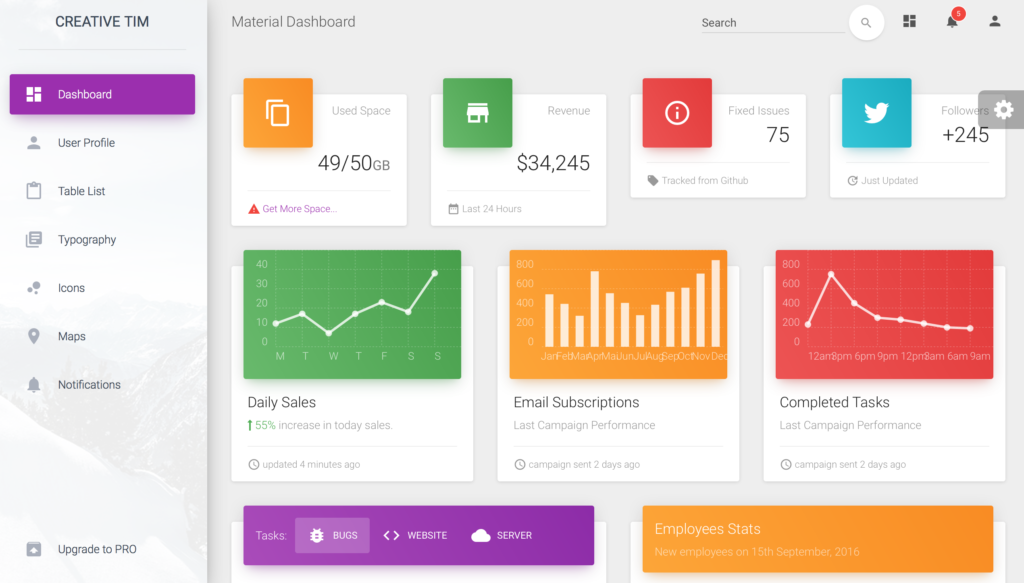
Task: Click the settings gear on the right edge
Action: tap(1002, 110)
